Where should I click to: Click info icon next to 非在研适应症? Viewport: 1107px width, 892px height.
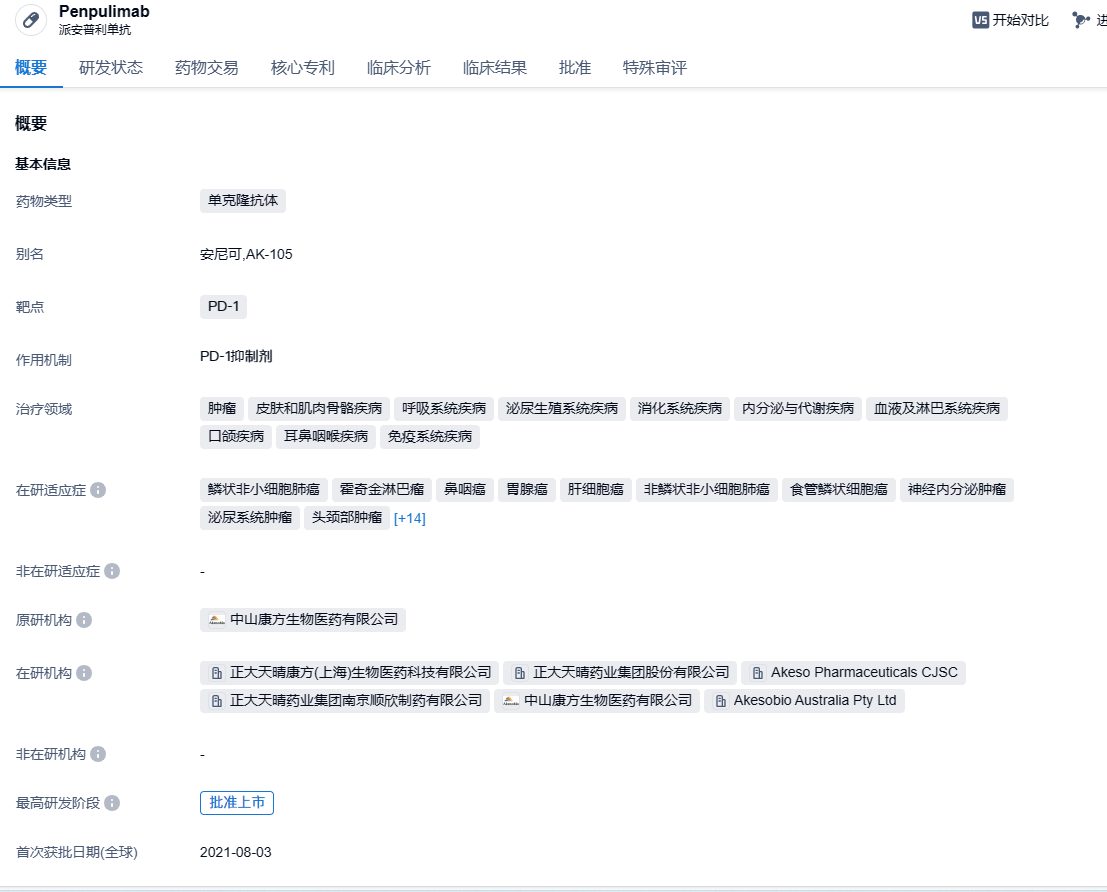coord(112,571)
